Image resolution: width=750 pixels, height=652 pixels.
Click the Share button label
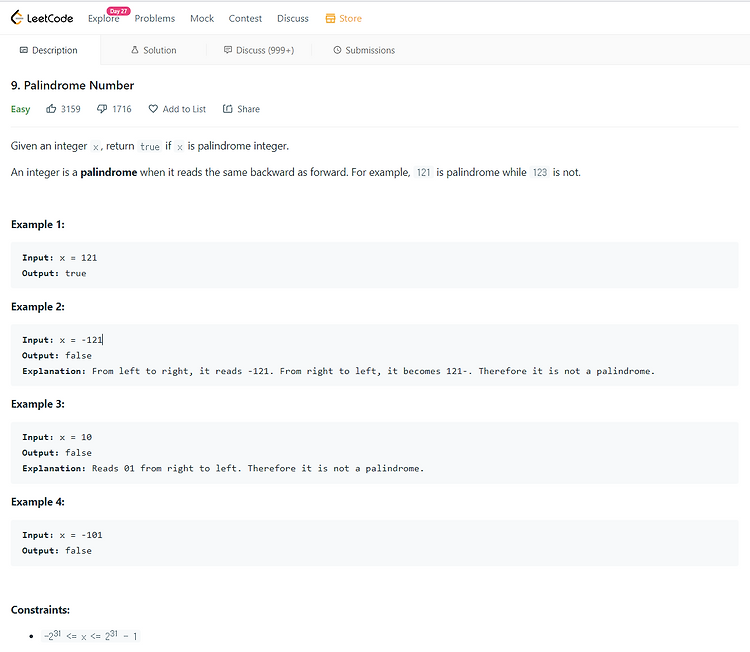coord(248,109)
